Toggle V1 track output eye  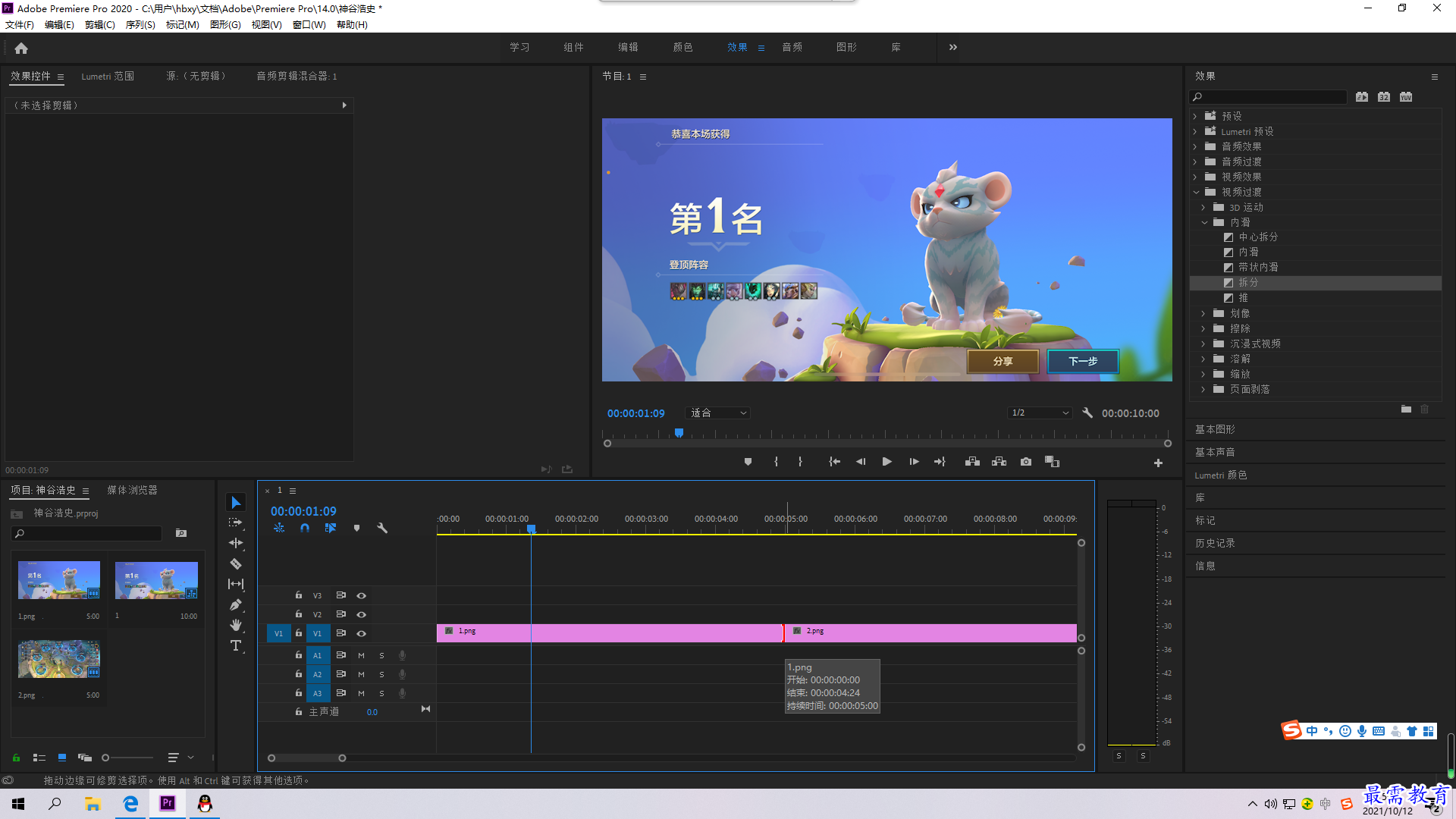(362, 634)
